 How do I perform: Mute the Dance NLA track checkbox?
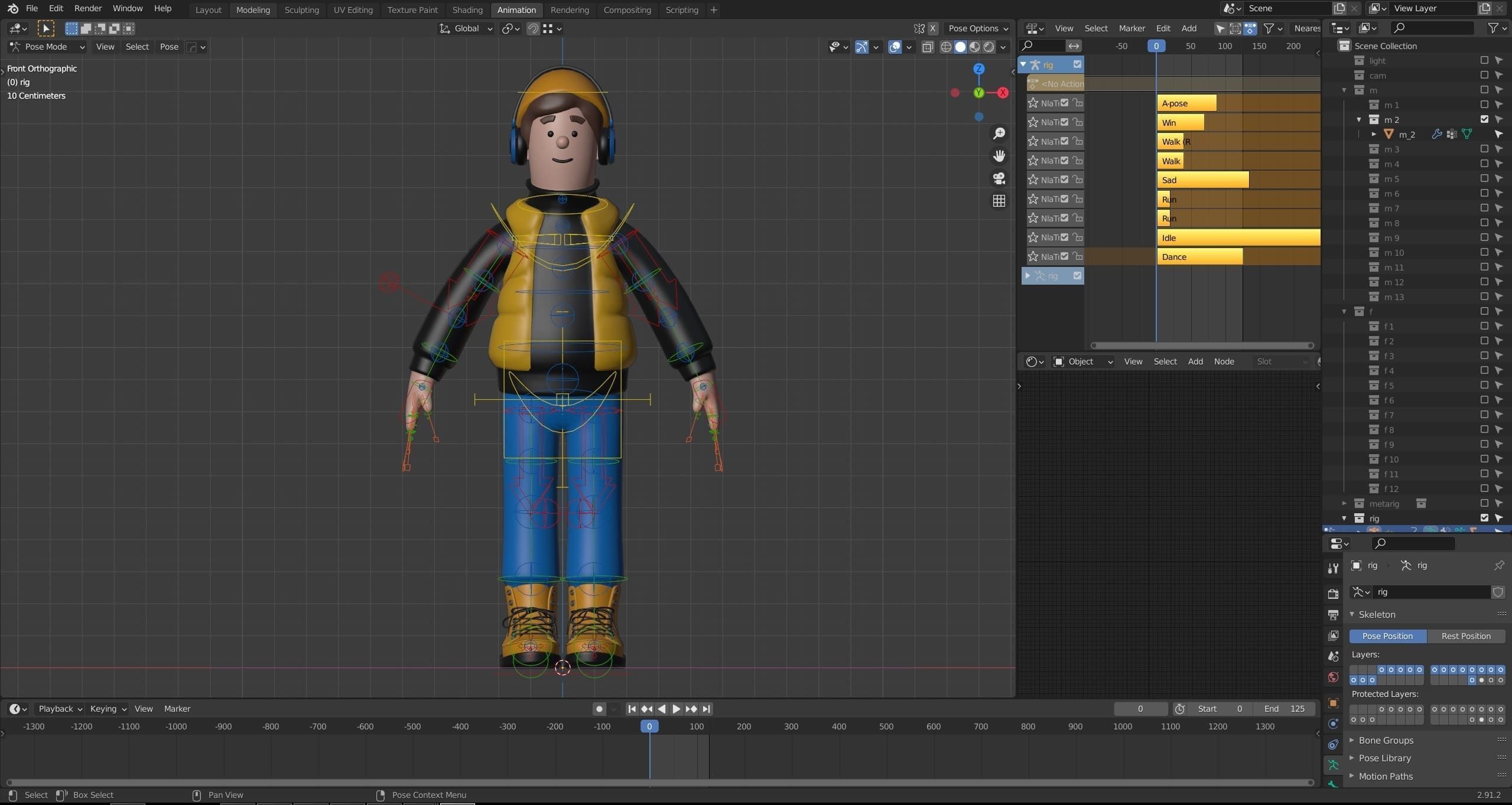pyautogui.click(x=1065, y=256)
